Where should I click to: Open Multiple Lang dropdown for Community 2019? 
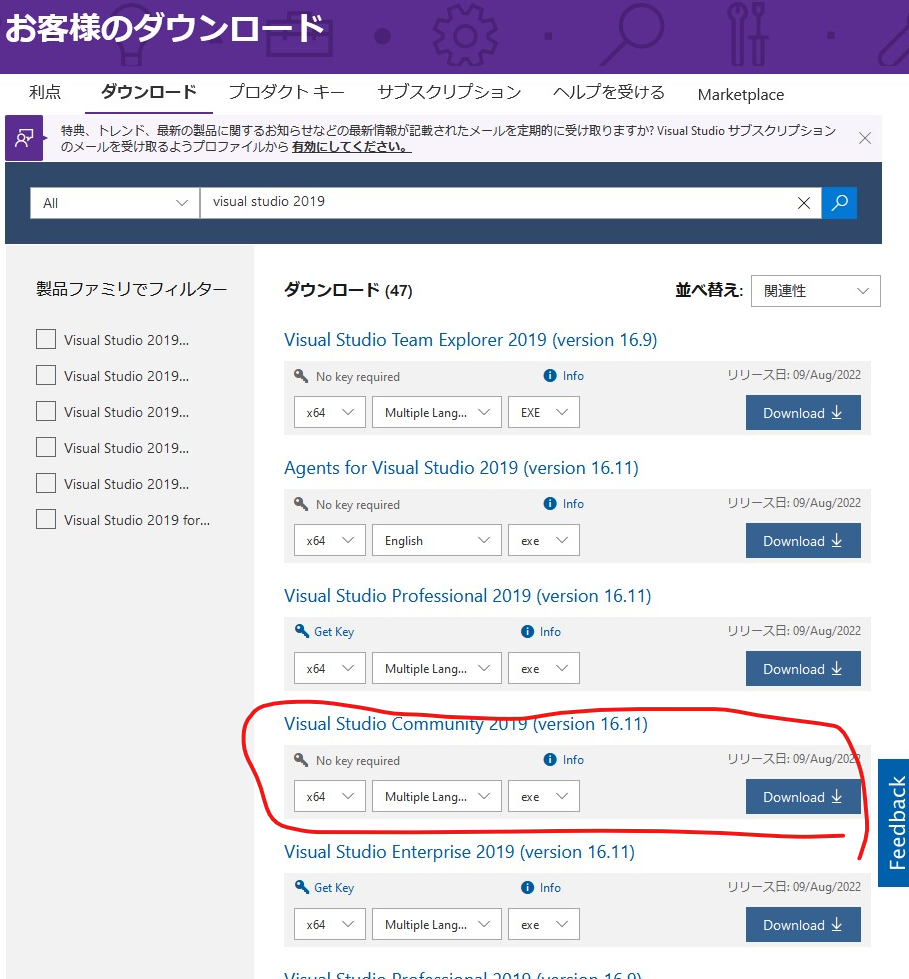click(x=436, y=796)
